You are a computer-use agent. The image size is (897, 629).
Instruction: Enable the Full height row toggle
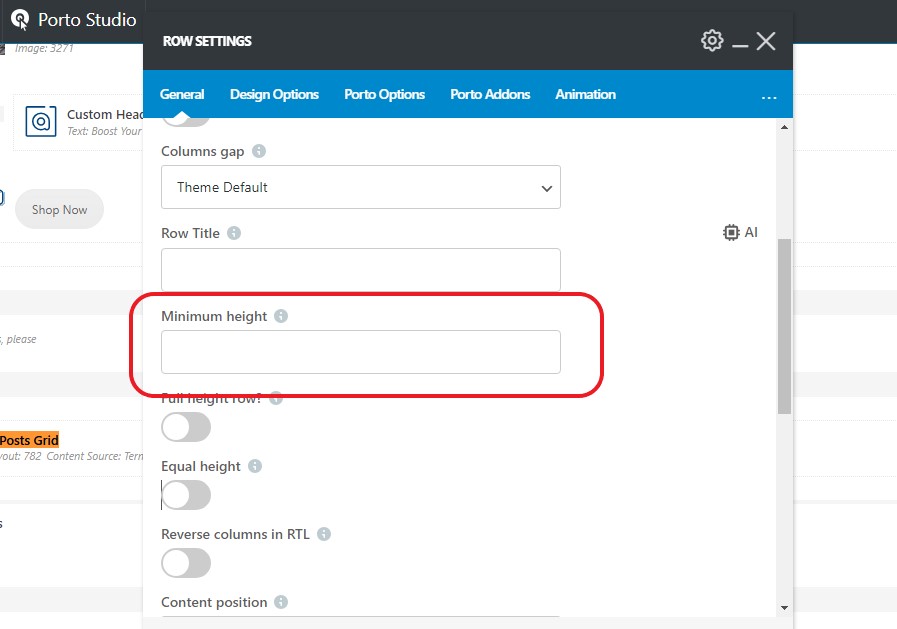pos(186,427)
